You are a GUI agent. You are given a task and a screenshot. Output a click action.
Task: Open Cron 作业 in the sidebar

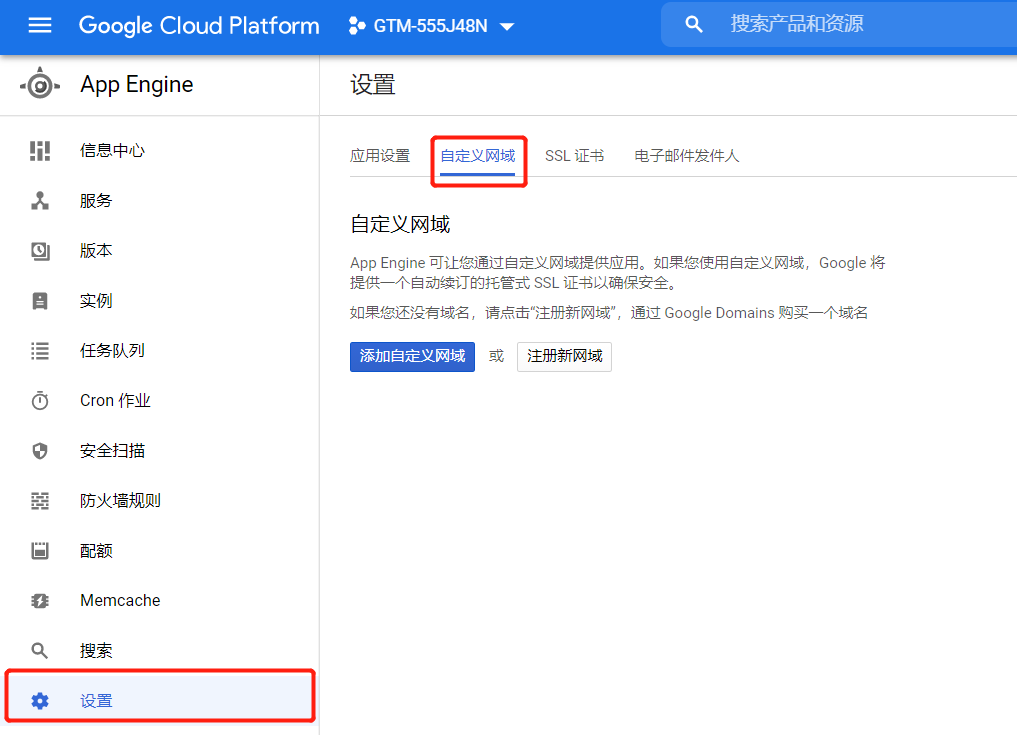(x=160, y=400)
